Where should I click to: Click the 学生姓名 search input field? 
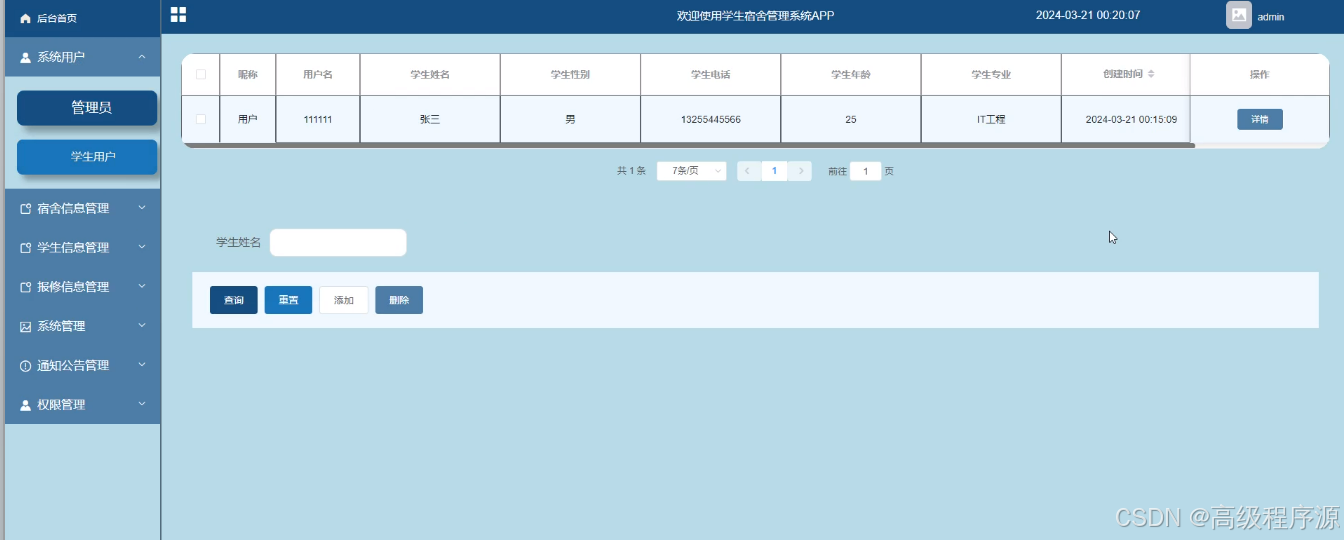[x=338, y=243]
